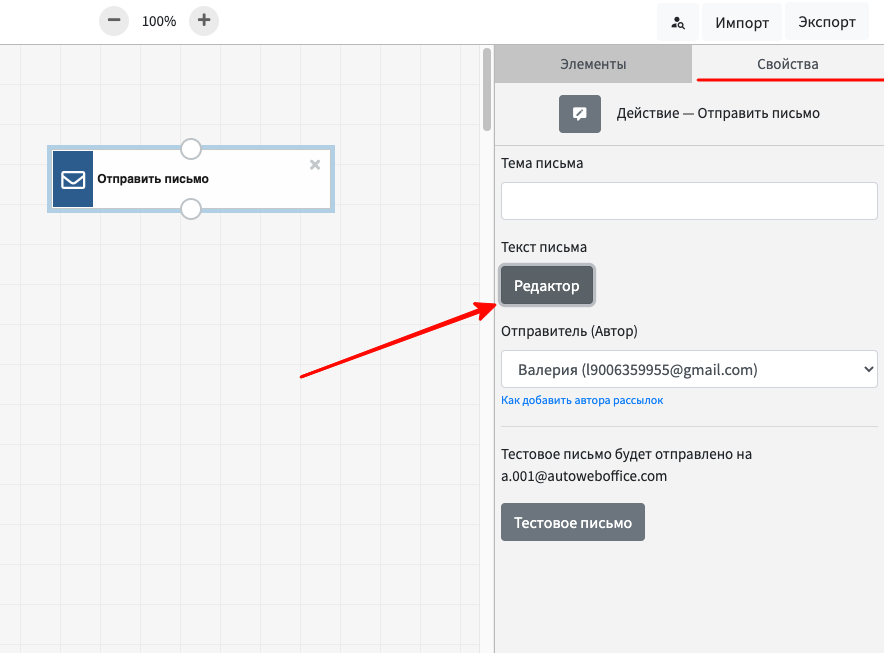
Task: Open the Импорт option
Action: click(742, 23)
